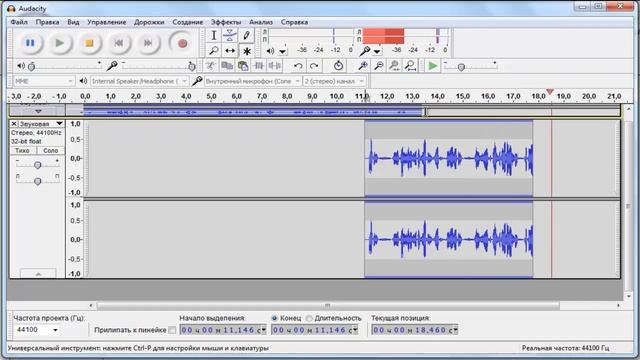The image size is (640, 360).
Task: Click the current position time field
Action: pos(415,329)
